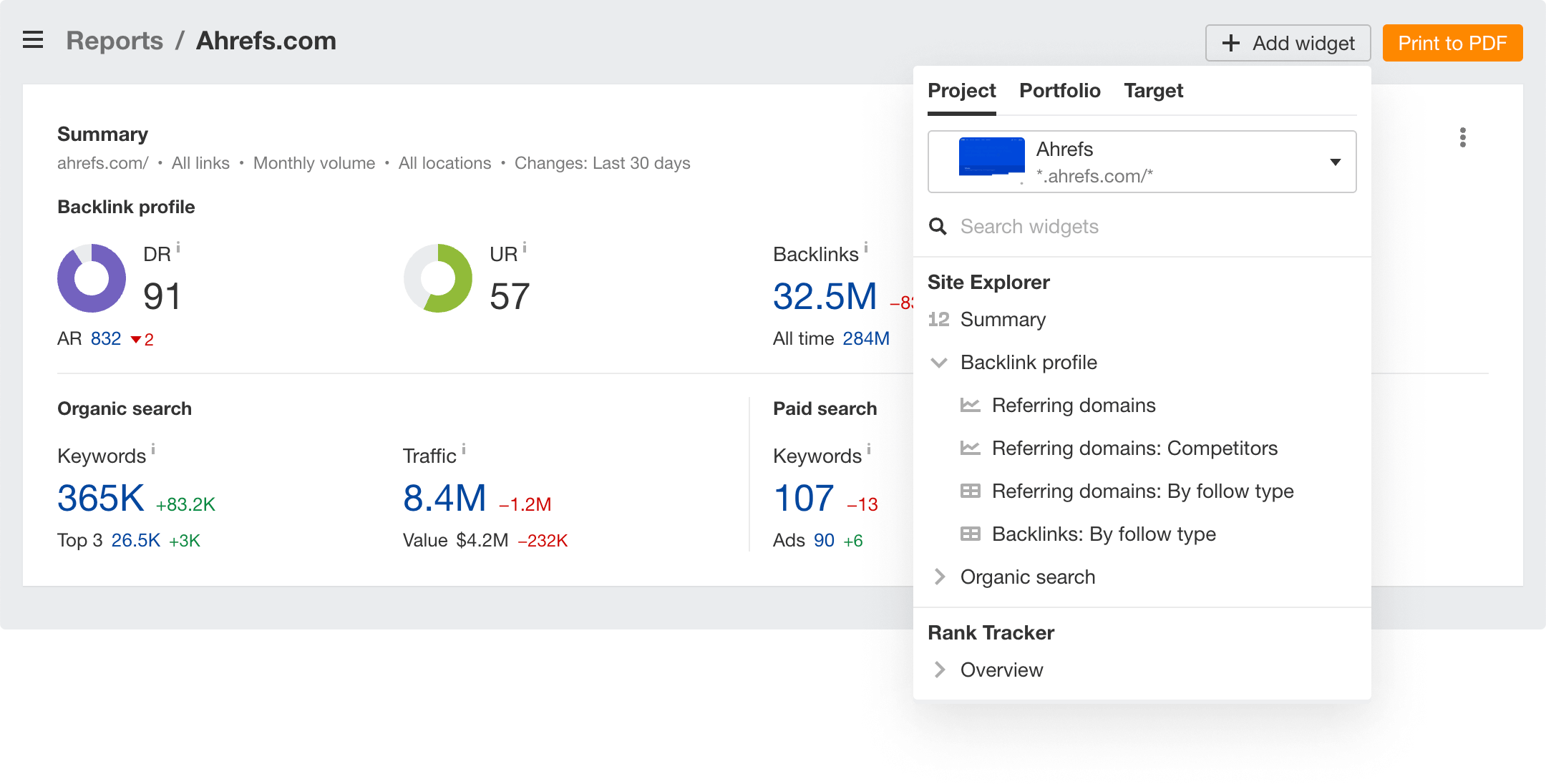Click the purple DR donut chart
Screen dimensions: 1546x784
(92, 278)
